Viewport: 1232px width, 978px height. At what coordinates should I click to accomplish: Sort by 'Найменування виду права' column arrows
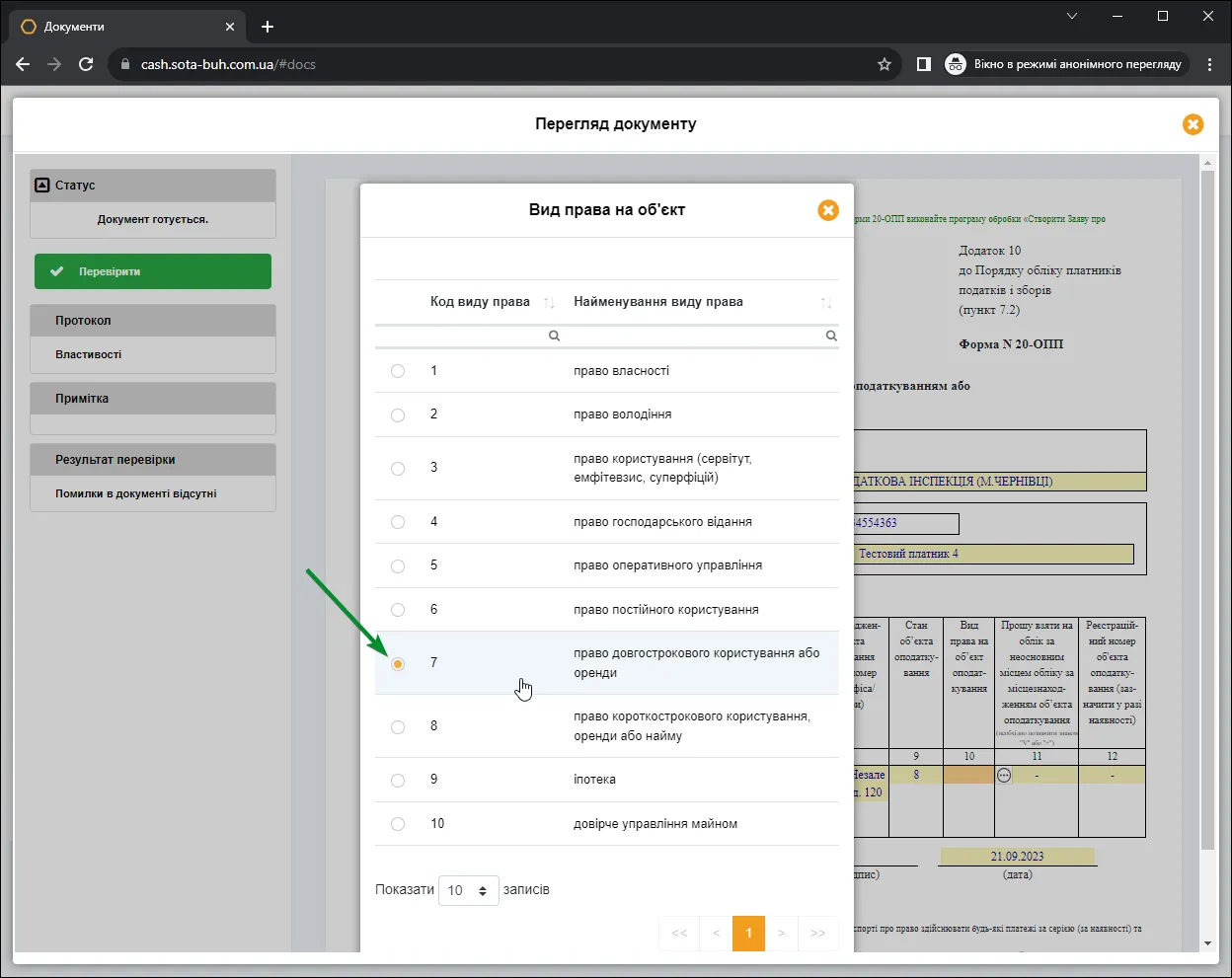pyautogui.click(x=827, y=302)
